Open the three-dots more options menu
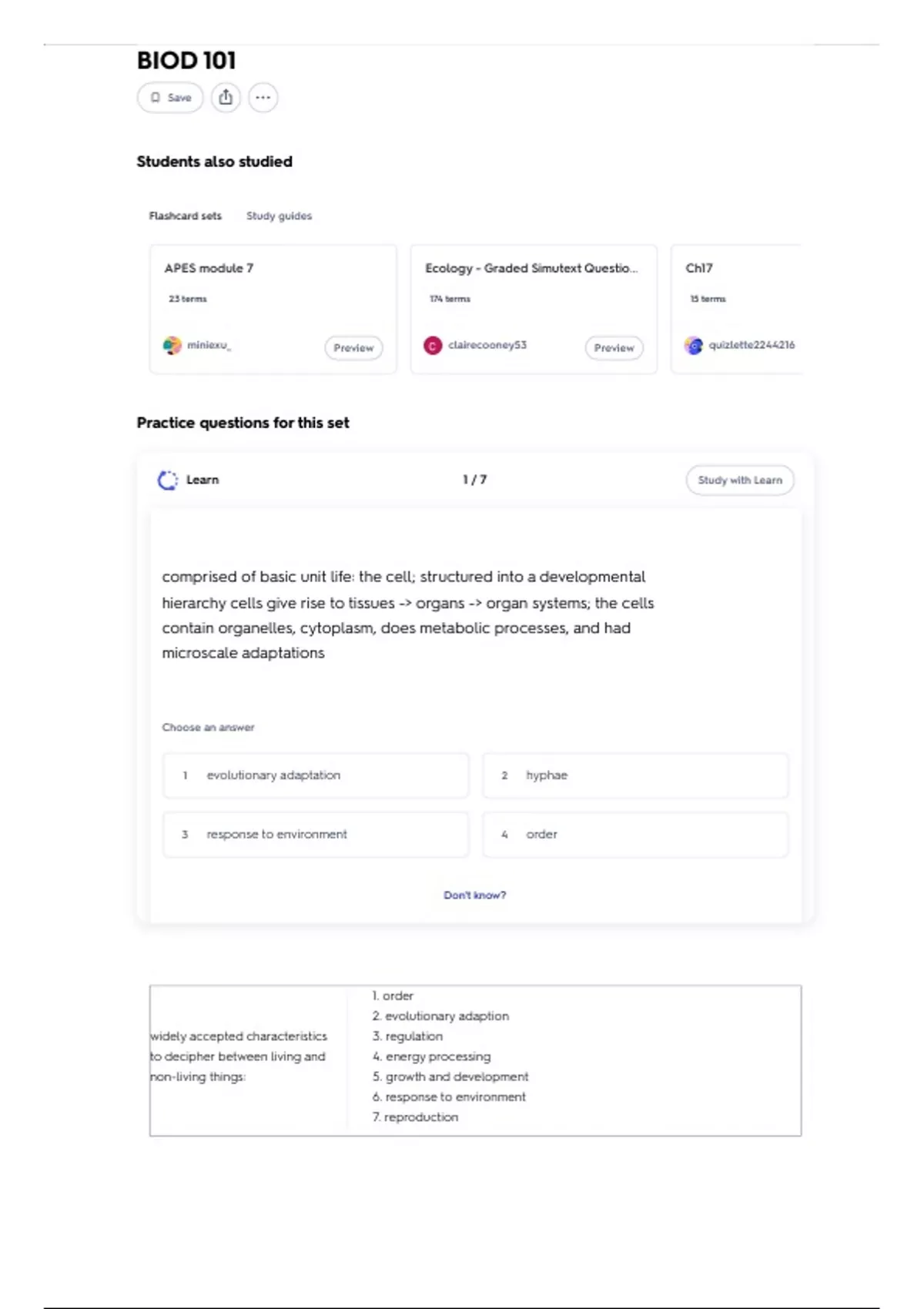This screenshot has height=1309, width=924. click(263, 98)
